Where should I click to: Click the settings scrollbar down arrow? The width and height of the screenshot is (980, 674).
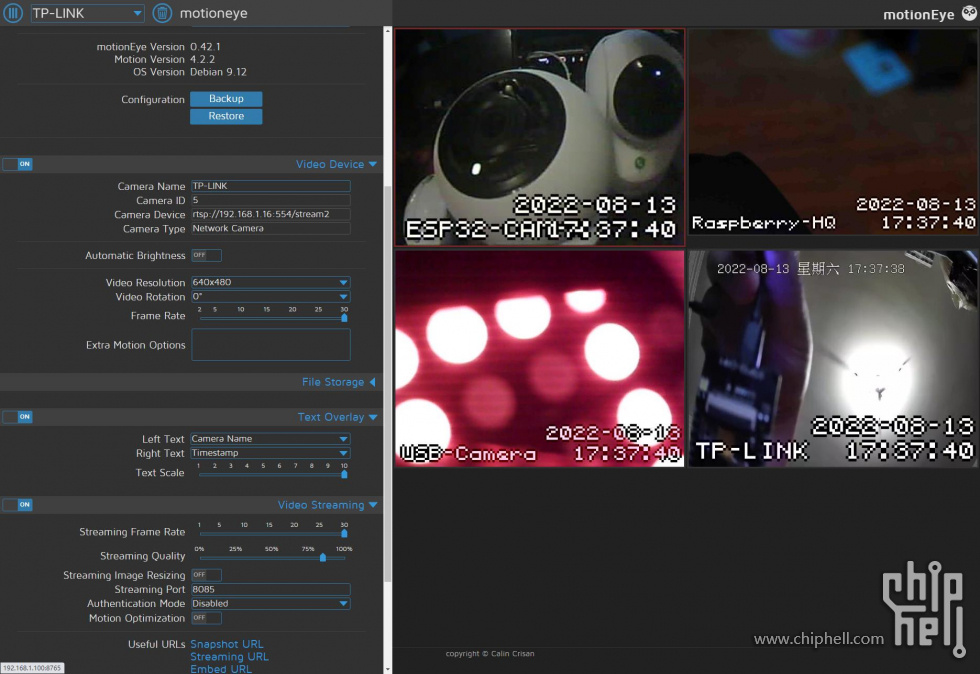point(388,669)
